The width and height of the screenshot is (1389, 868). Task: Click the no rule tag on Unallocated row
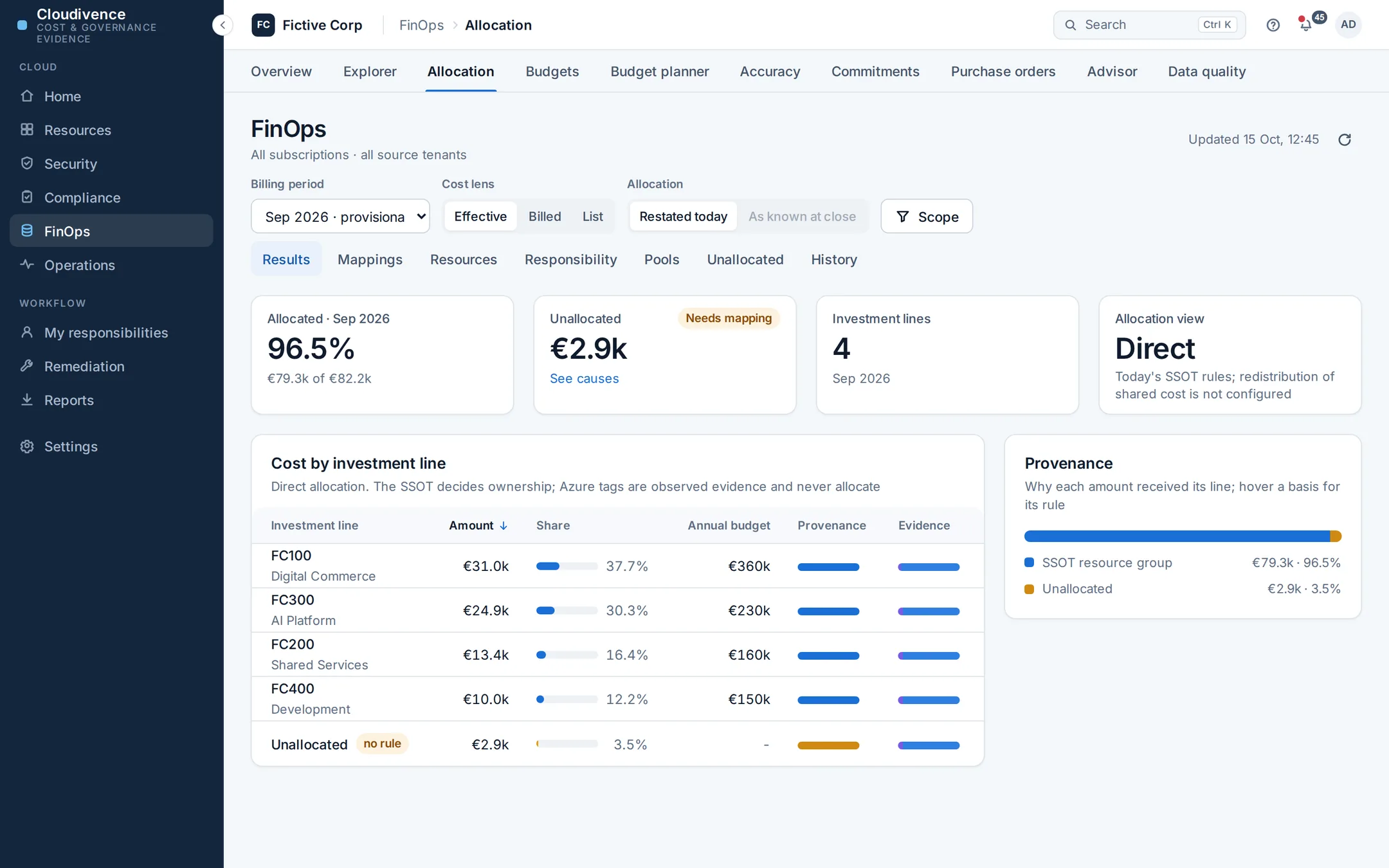tap(382, 743)
